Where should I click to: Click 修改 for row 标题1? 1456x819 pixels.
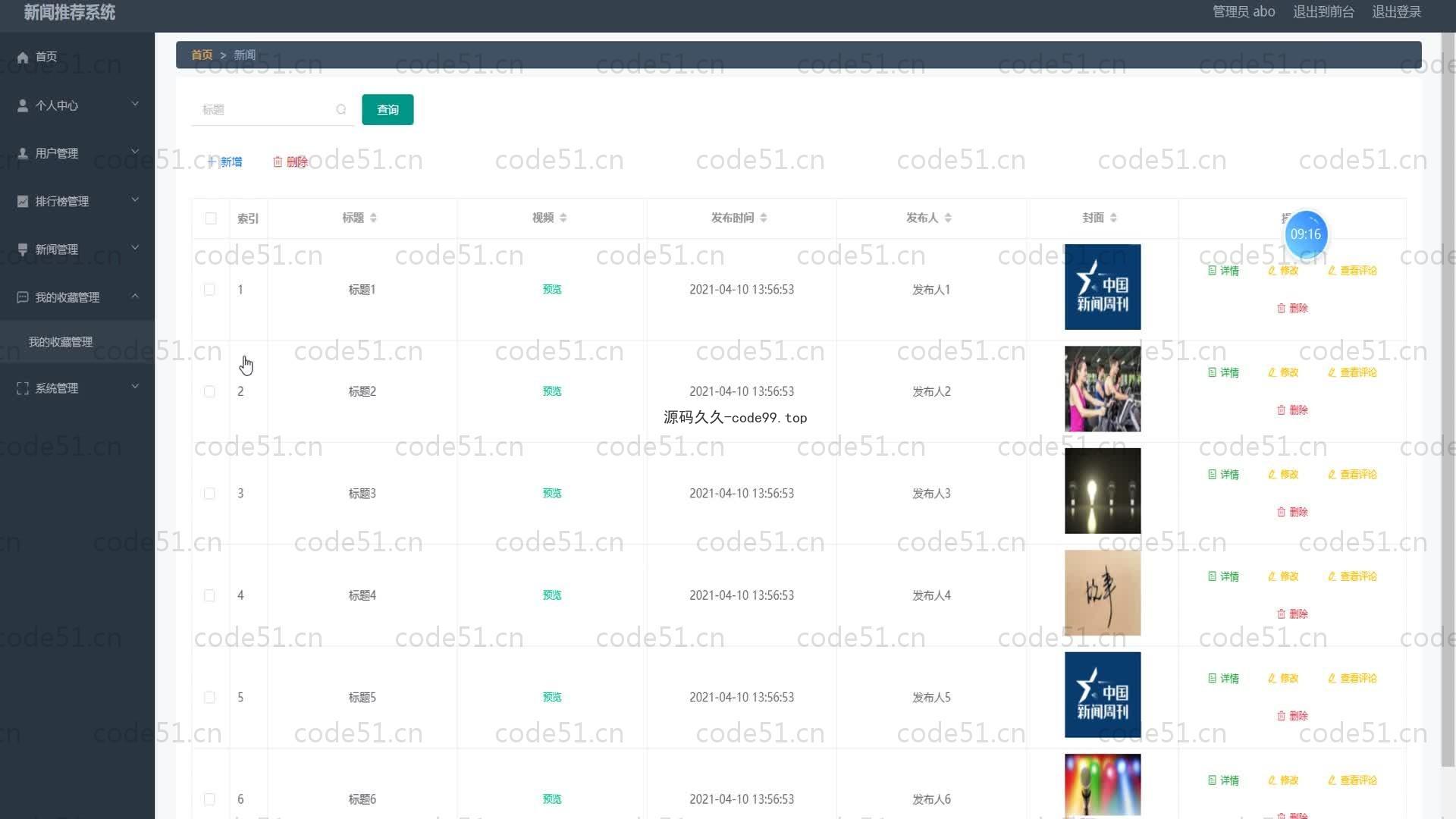pyautogui.click(x=1283, y=271)
